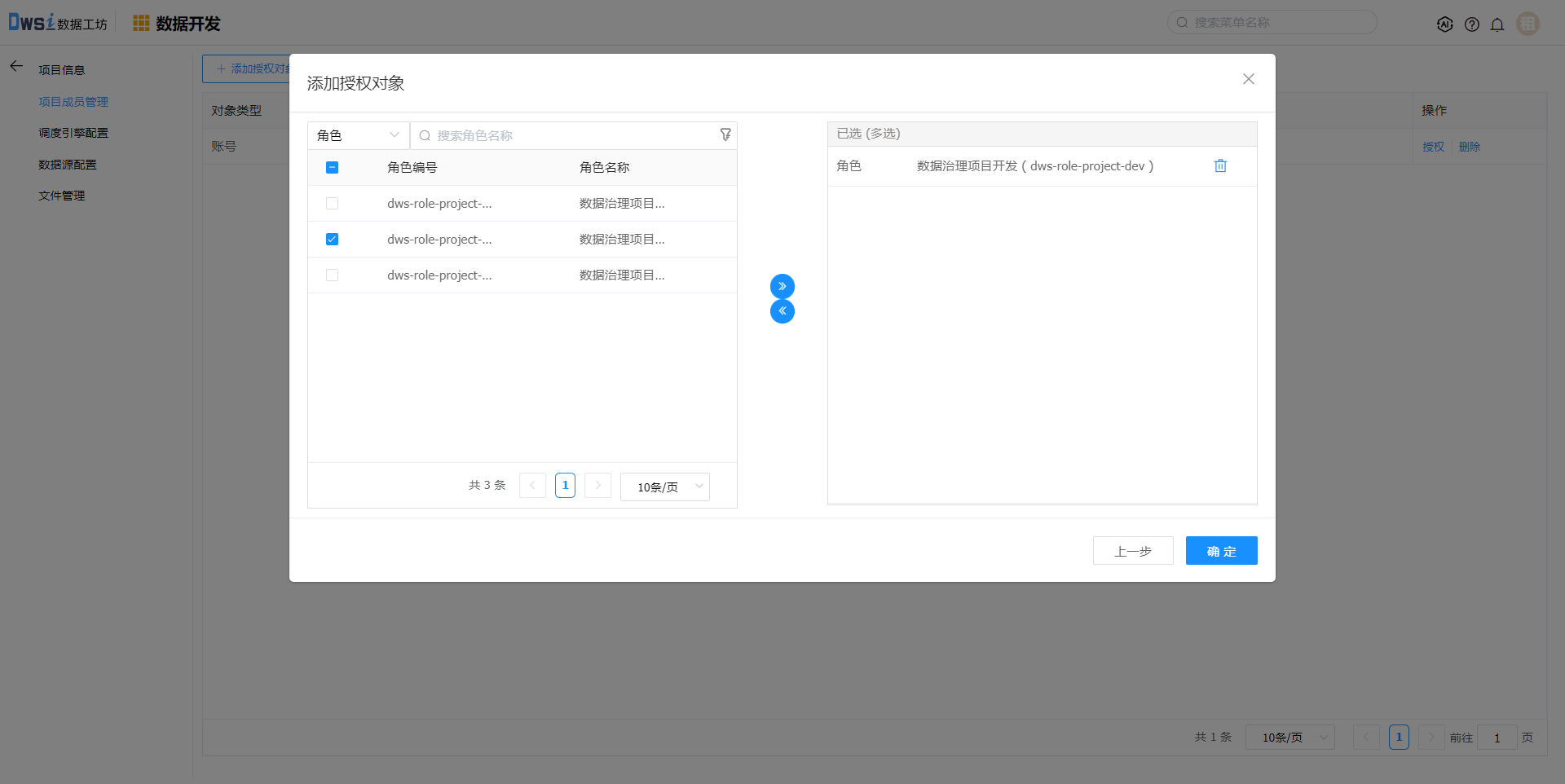Check the first role row checkbox
The image size is (1565, 784).
click(332, 204)
